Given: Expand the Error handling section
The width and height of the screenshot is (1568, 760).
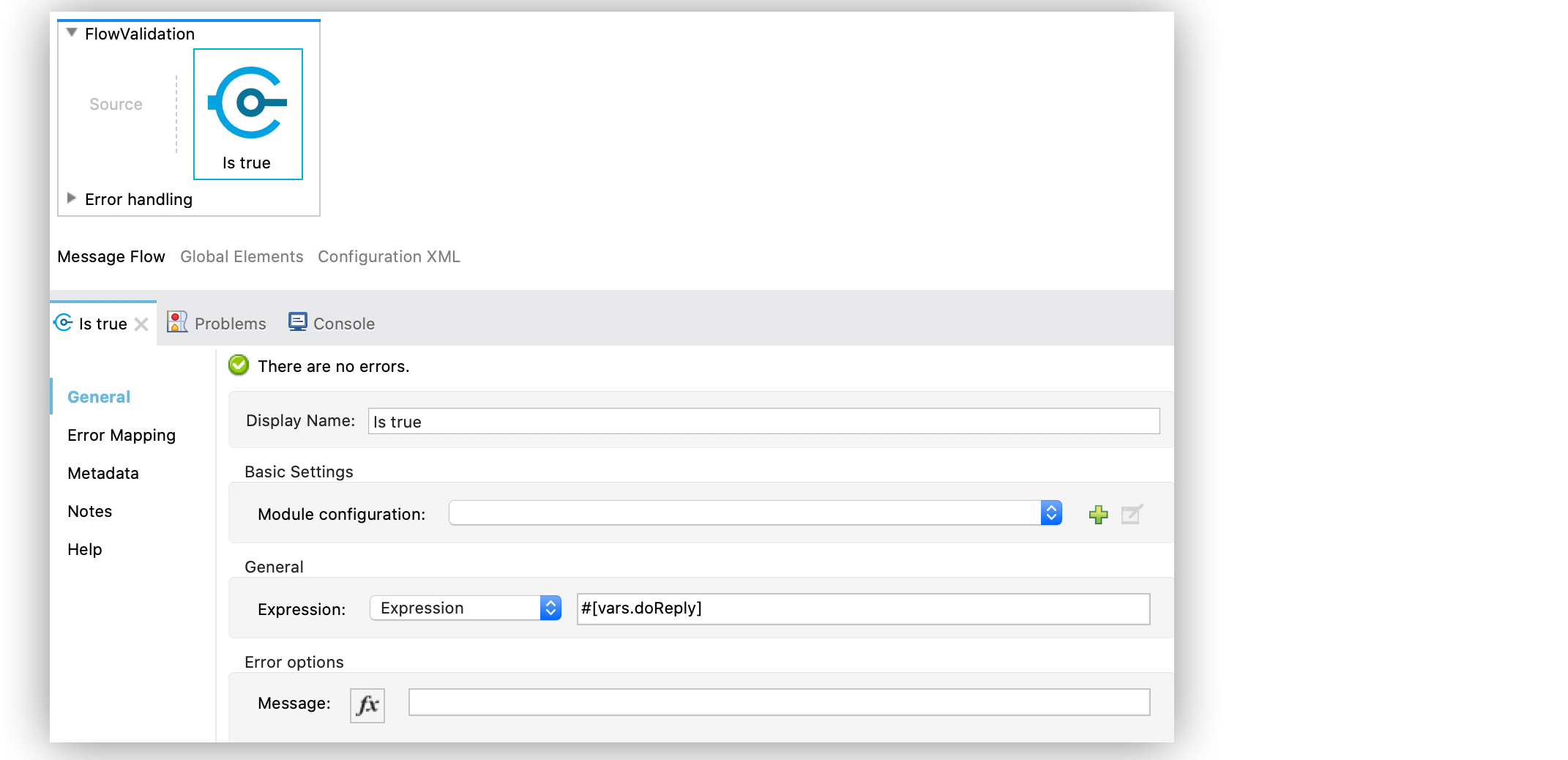Looking at the screenshot, I should pos(72,198).
